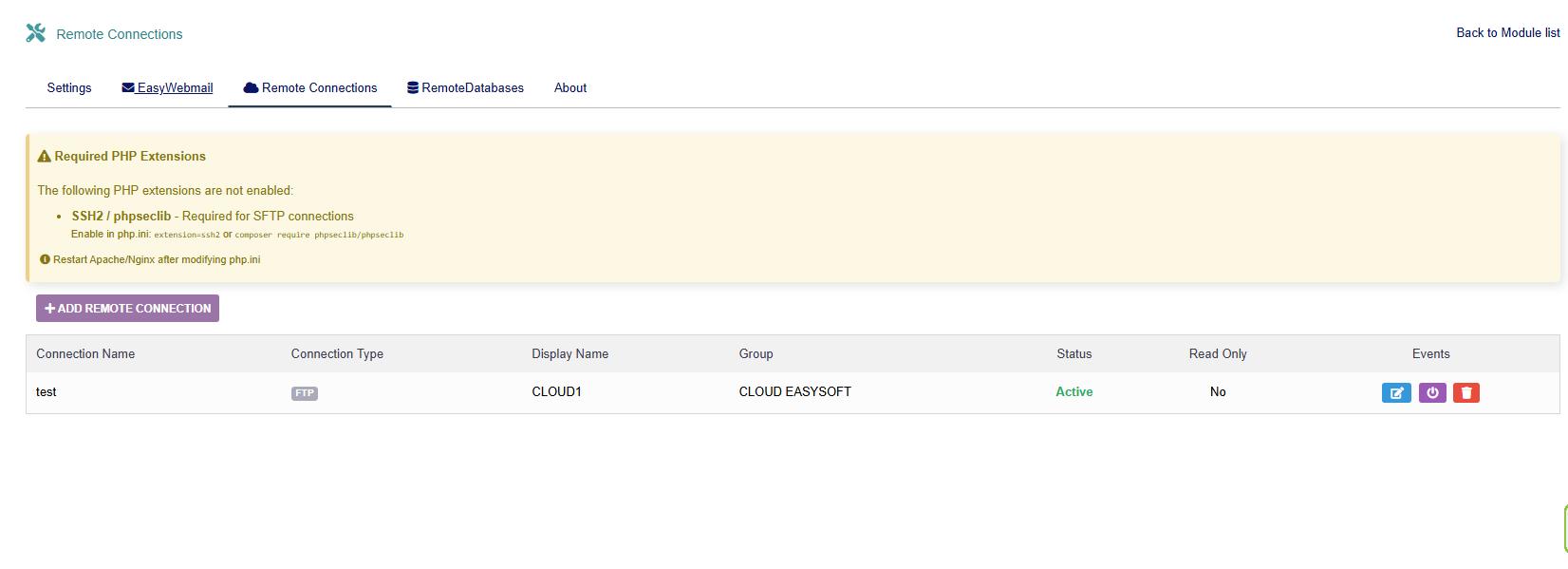Switch to the RemoteDatabases tab
This screenshot has width=1568, height=569.
(x=465, y=87)
